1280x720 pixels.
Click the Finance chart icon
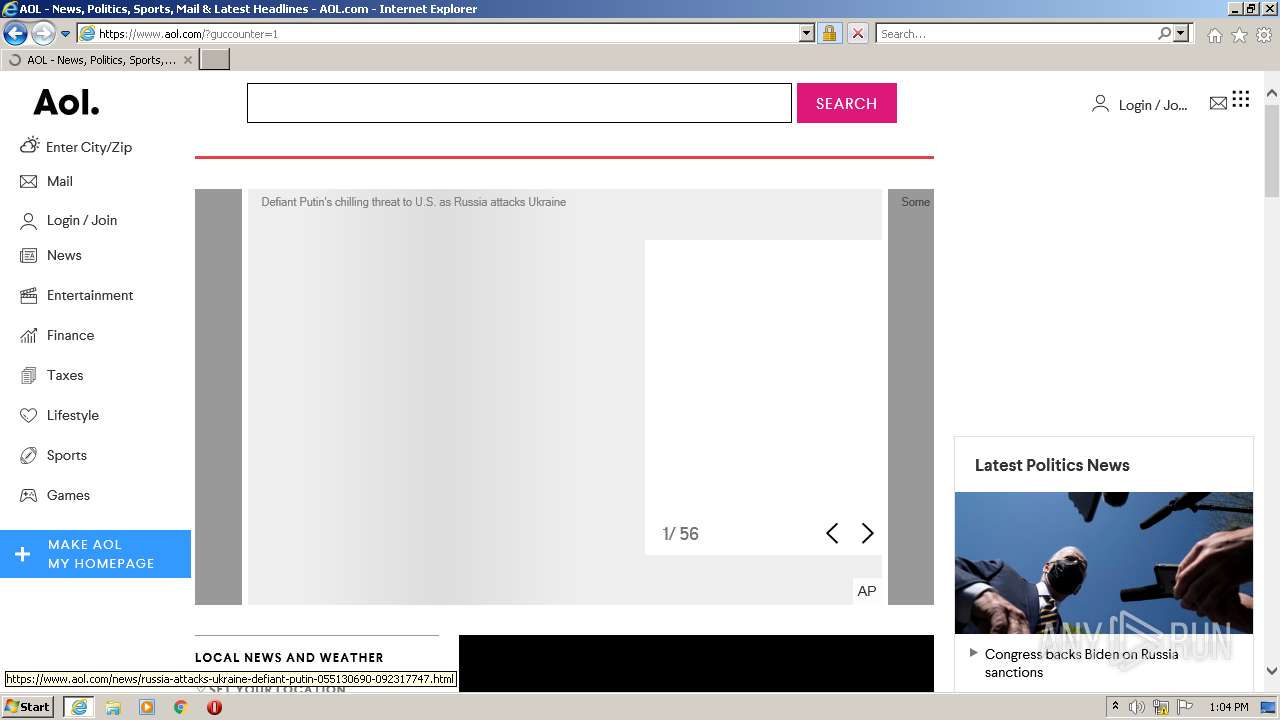(28, 335)
